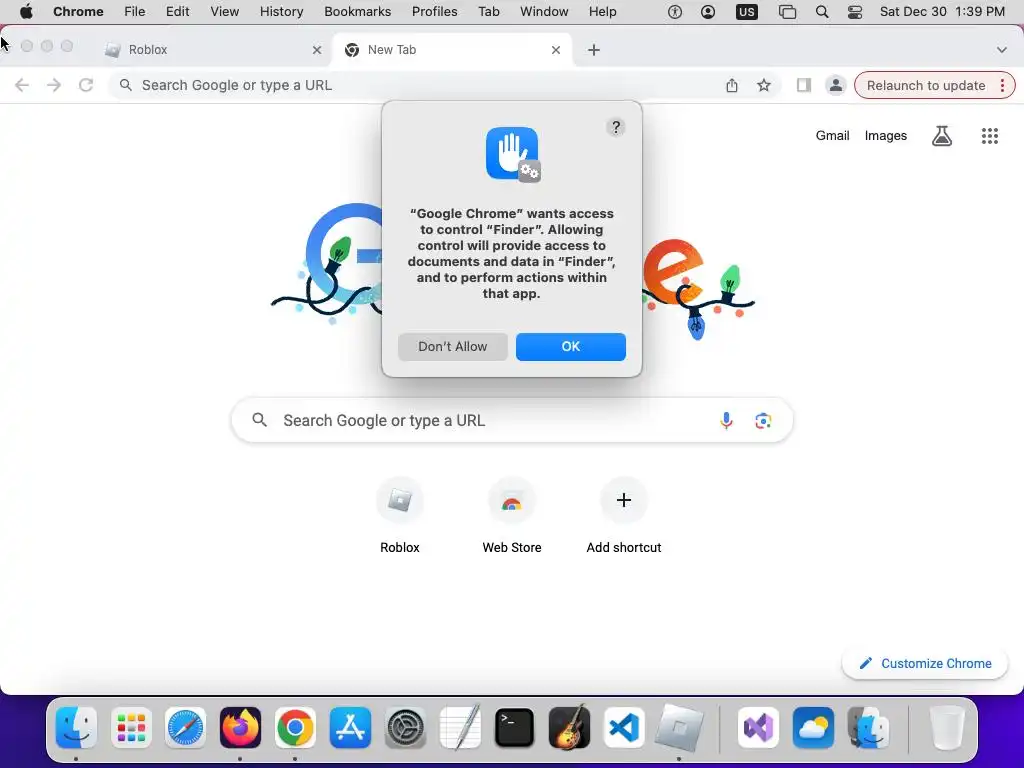Screen dimensions: 1024x768
Task: Open Search Labs flask icon
Action: [941, 136]
